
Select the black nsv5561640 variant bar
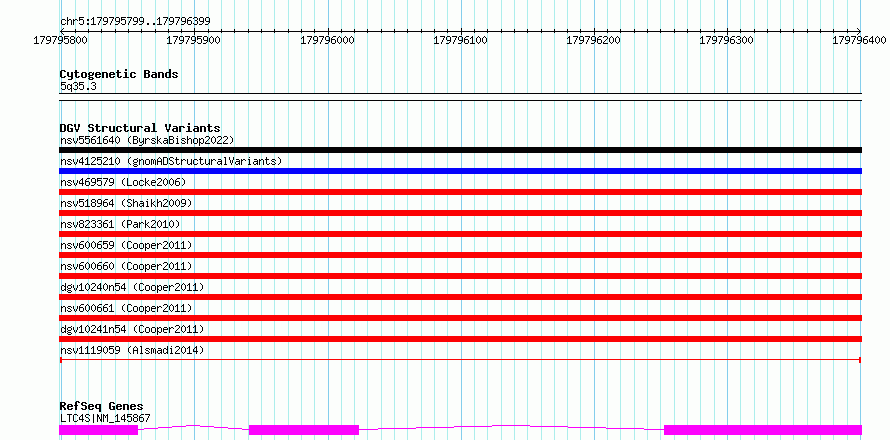pos(460,150)
